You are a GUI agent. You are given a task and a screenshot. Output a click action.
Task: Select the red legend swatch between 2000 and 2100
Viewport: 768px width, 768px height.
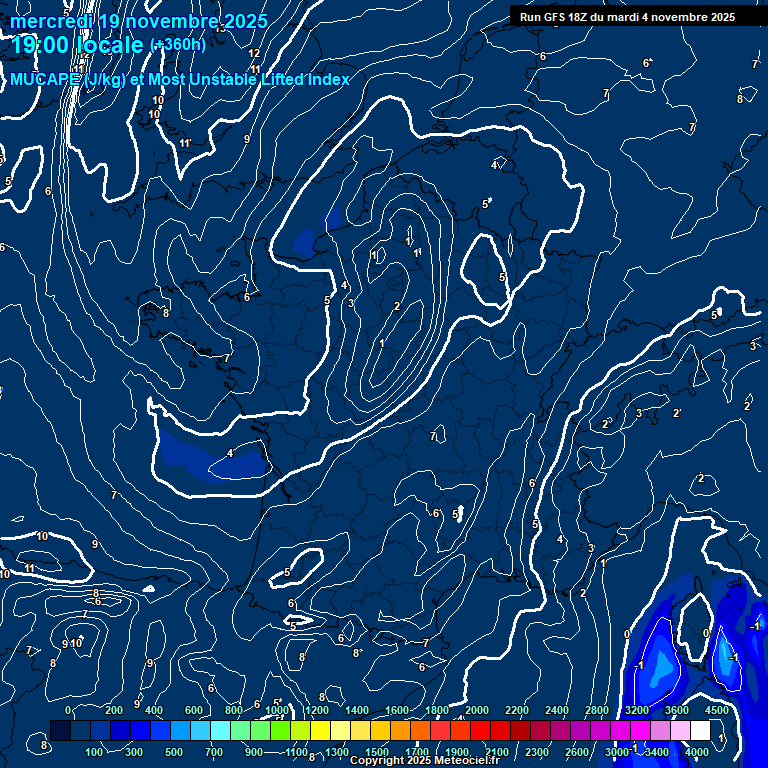click(480, 730)
